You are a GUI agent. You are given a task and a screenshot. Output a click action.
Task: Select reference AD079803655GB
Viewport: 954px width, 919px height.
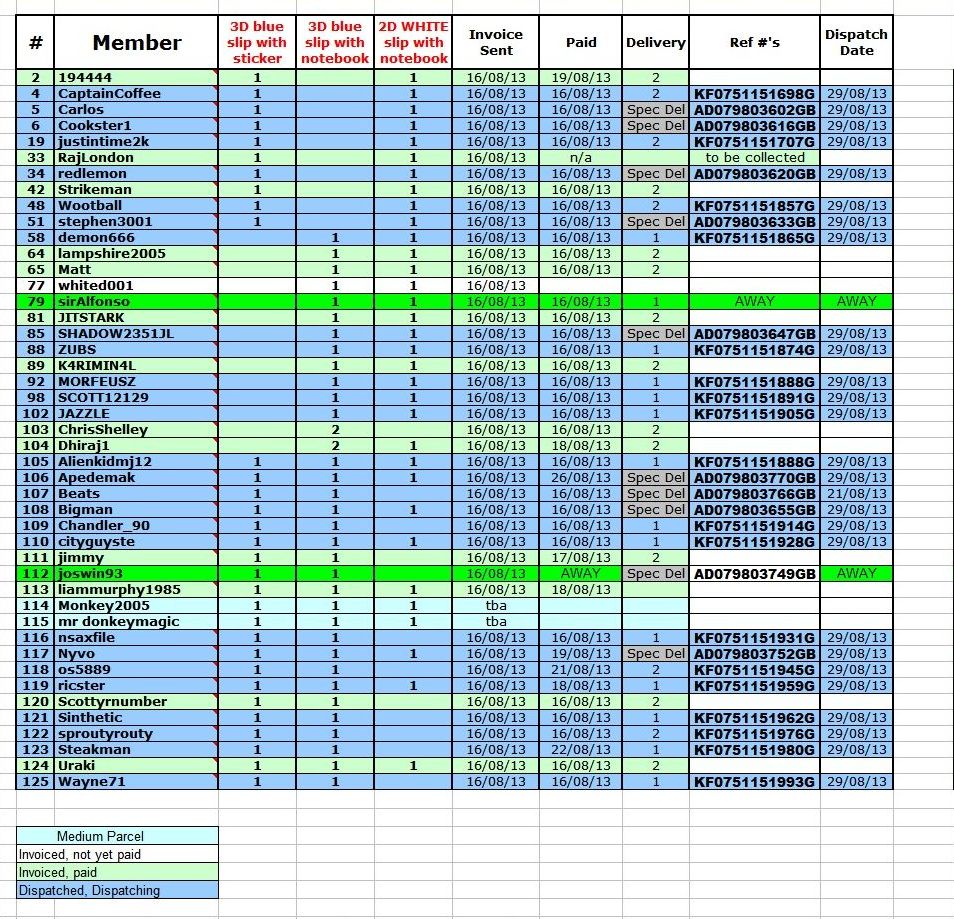(x=754, y=510)
